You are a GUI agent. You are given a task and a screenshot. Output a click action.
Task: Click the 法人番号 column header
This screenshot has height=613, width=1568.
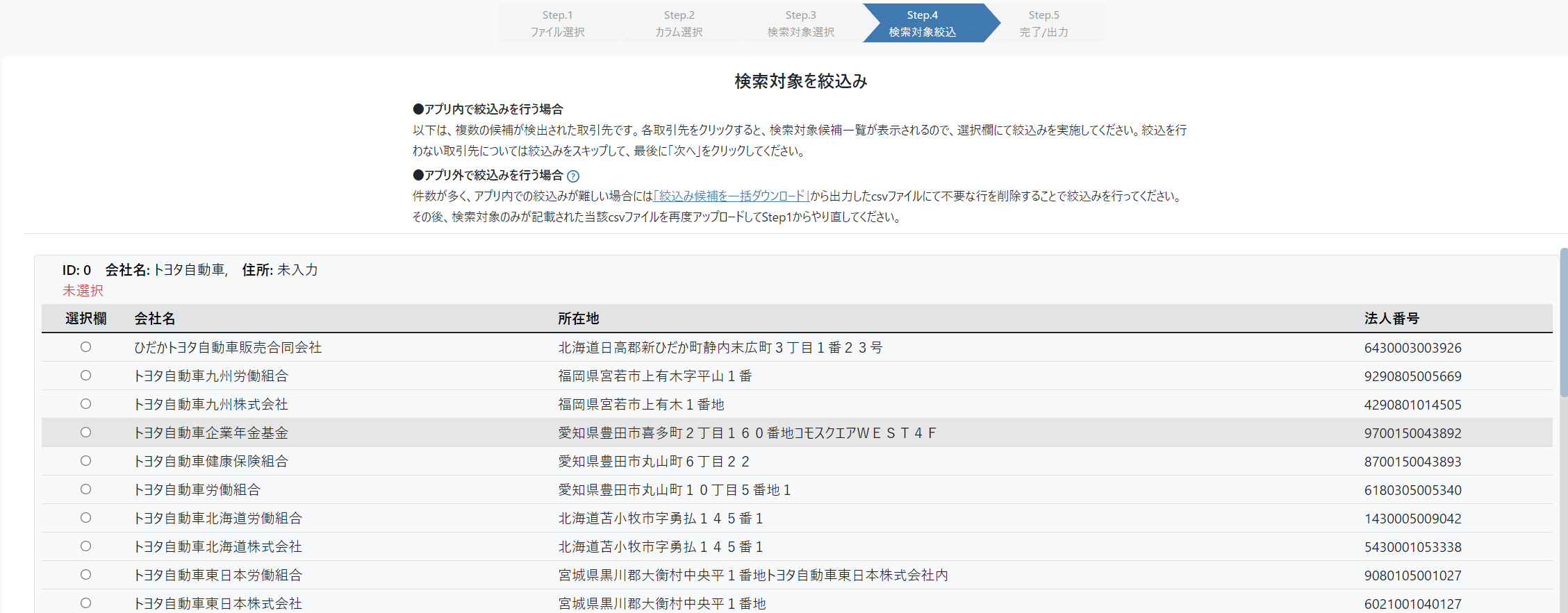click(x=1392, y=319)
